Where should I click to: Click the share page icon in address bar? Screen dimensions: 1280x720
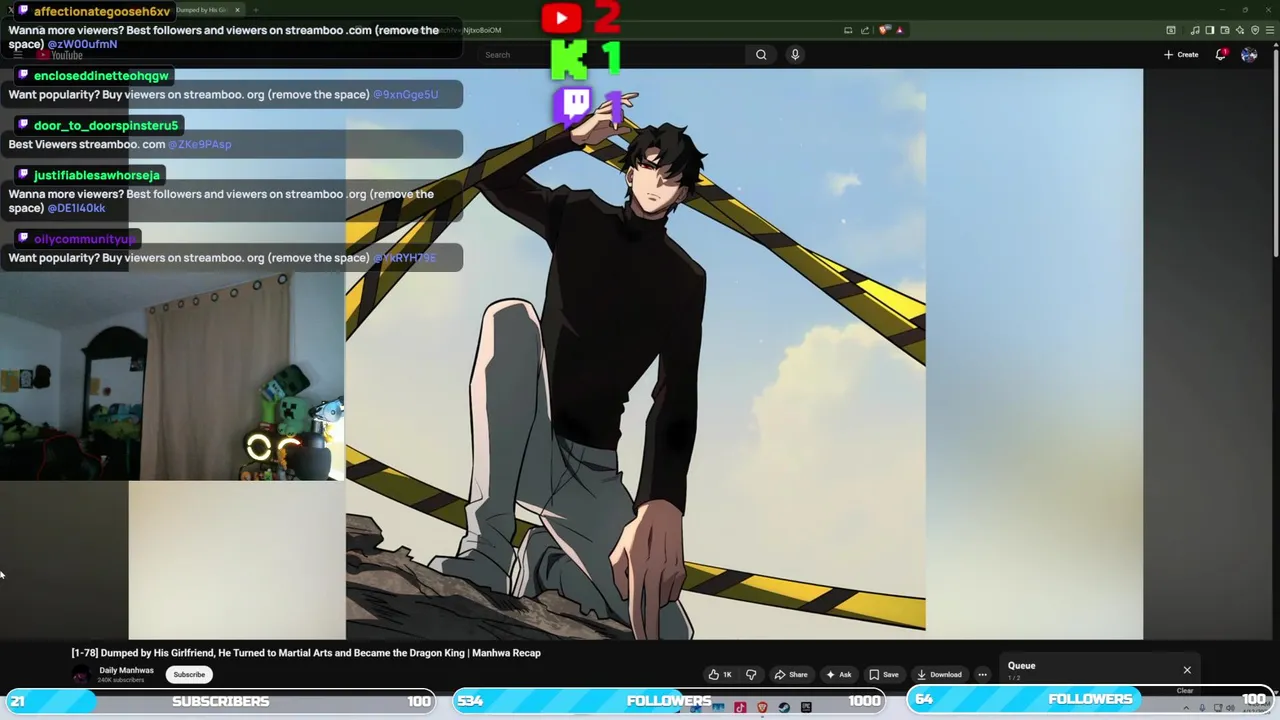865,30
